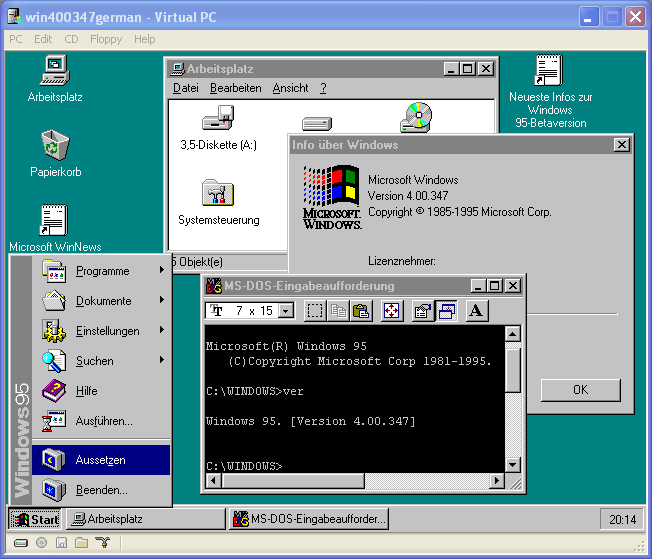The image size is (652, 559).
Task: Toggle the Background icon in DOS toolbar
Action: [447, 311]
